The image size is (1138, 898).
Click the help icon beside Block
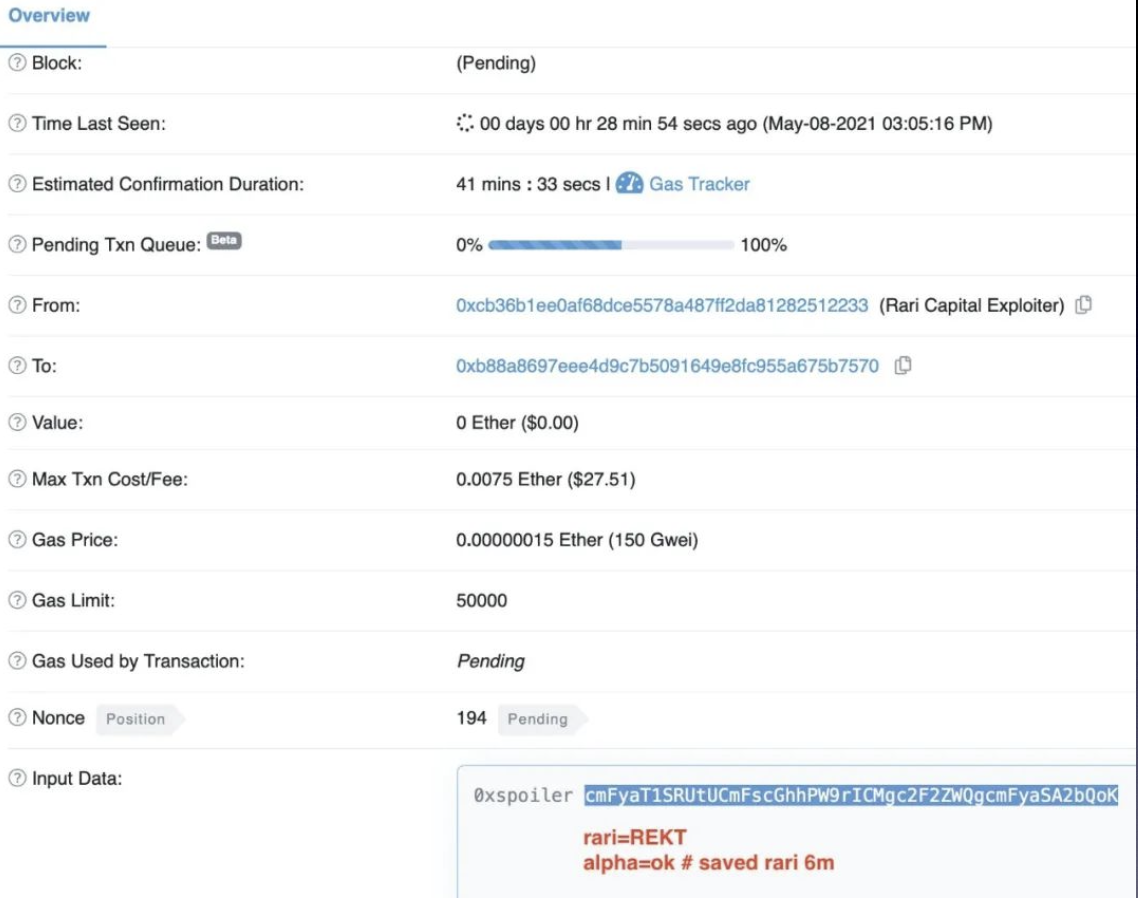pyautogui.click(x=17, y=63)
